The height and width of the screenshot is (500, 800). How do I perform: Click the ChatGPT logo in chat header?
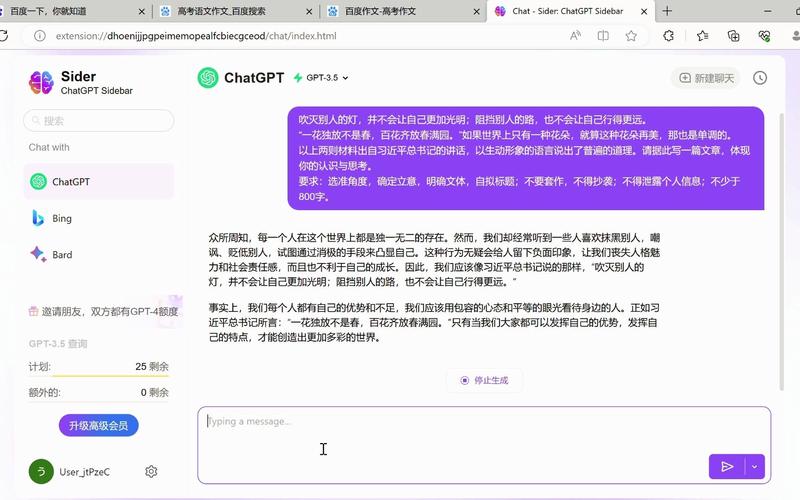tap(208, 78)
